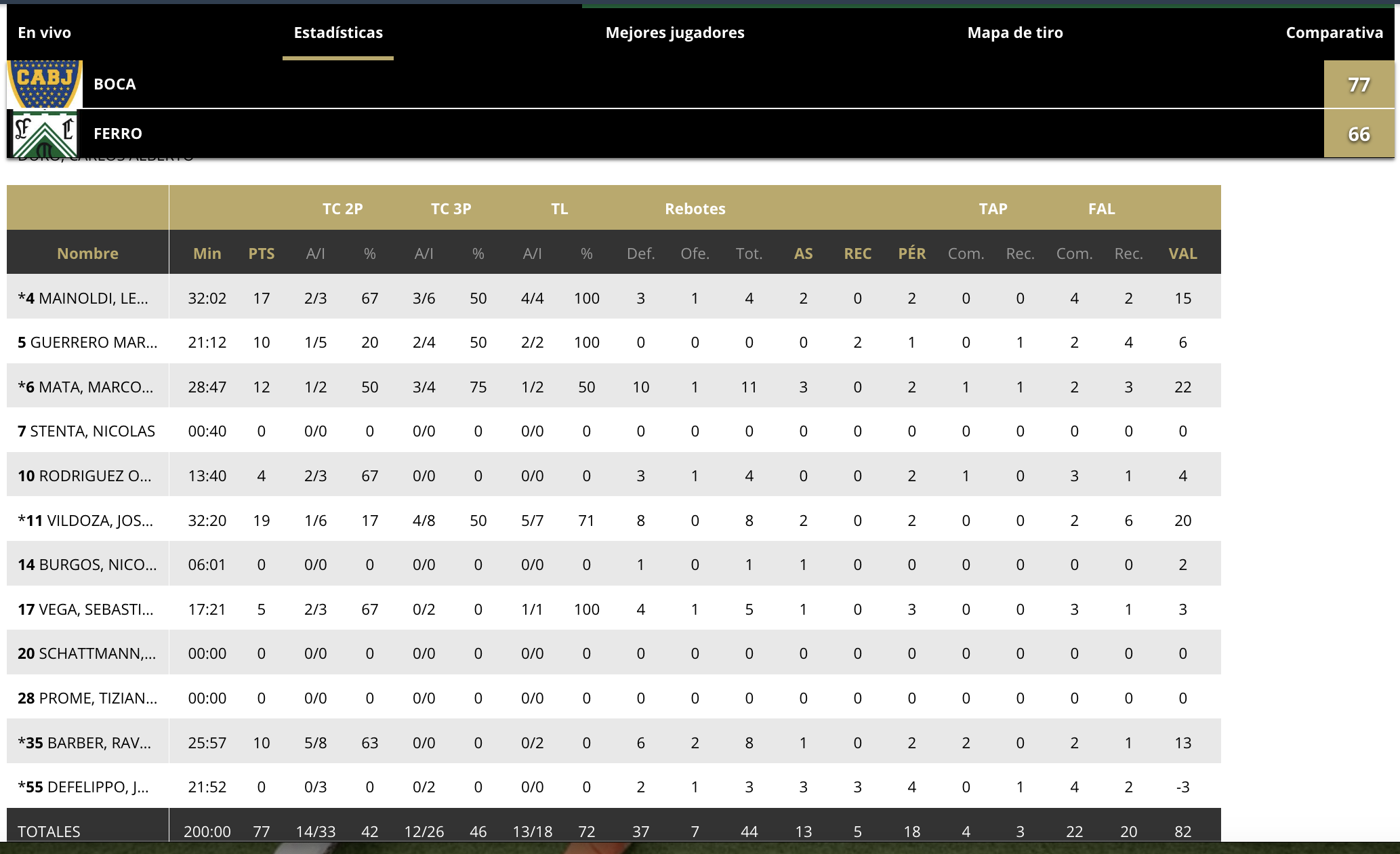1400x854 pixels.
Task: Click Ferro's score of 66
Action: (x=1359, y=134)
